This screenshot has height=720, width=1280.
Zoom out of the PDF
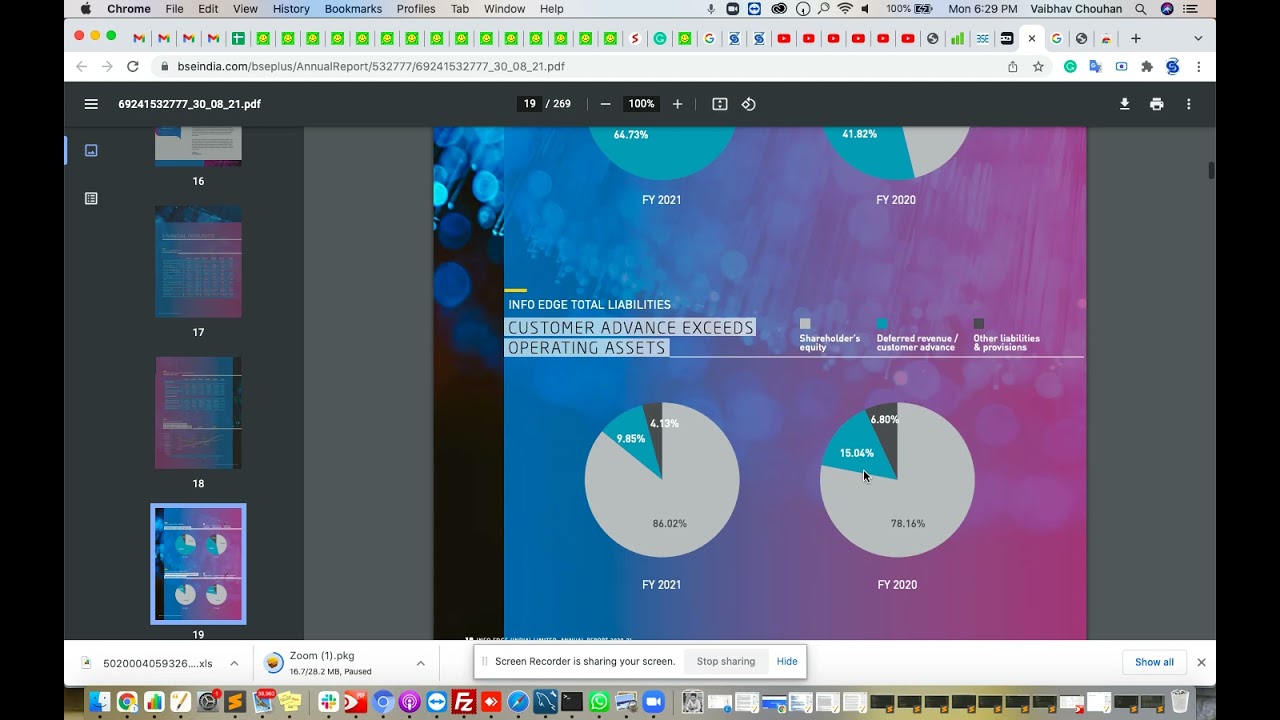tap(605, 104)
